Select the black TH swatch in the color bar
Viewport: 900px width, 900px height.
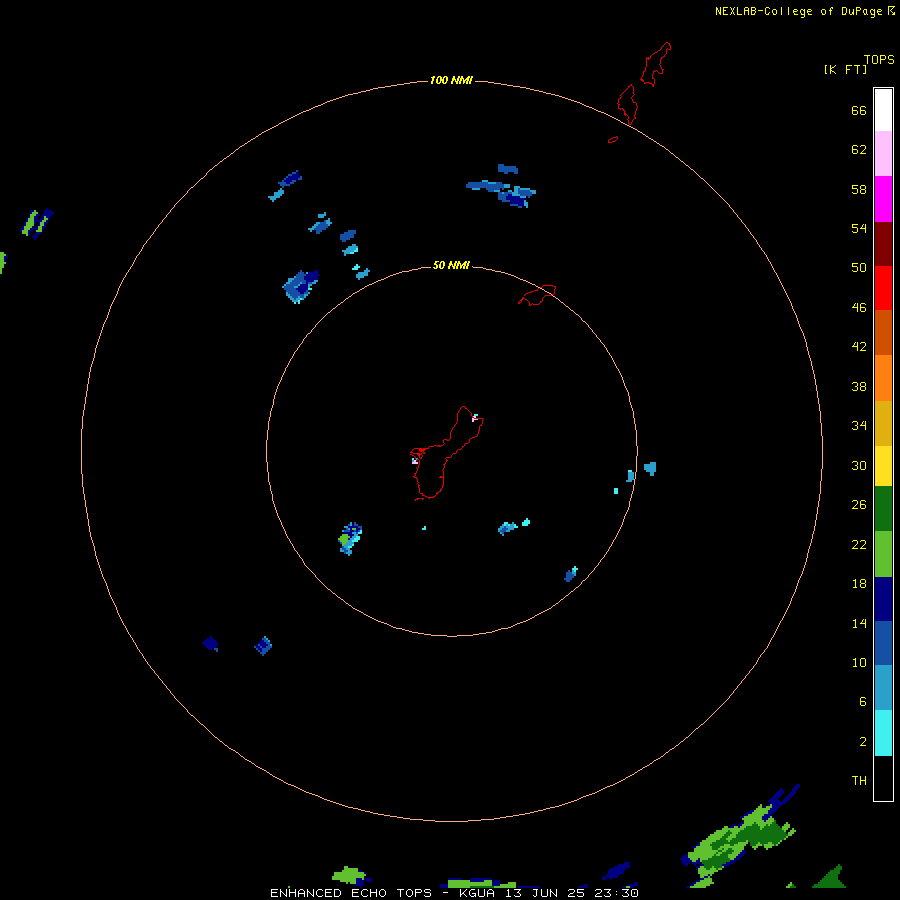point(883,778)
